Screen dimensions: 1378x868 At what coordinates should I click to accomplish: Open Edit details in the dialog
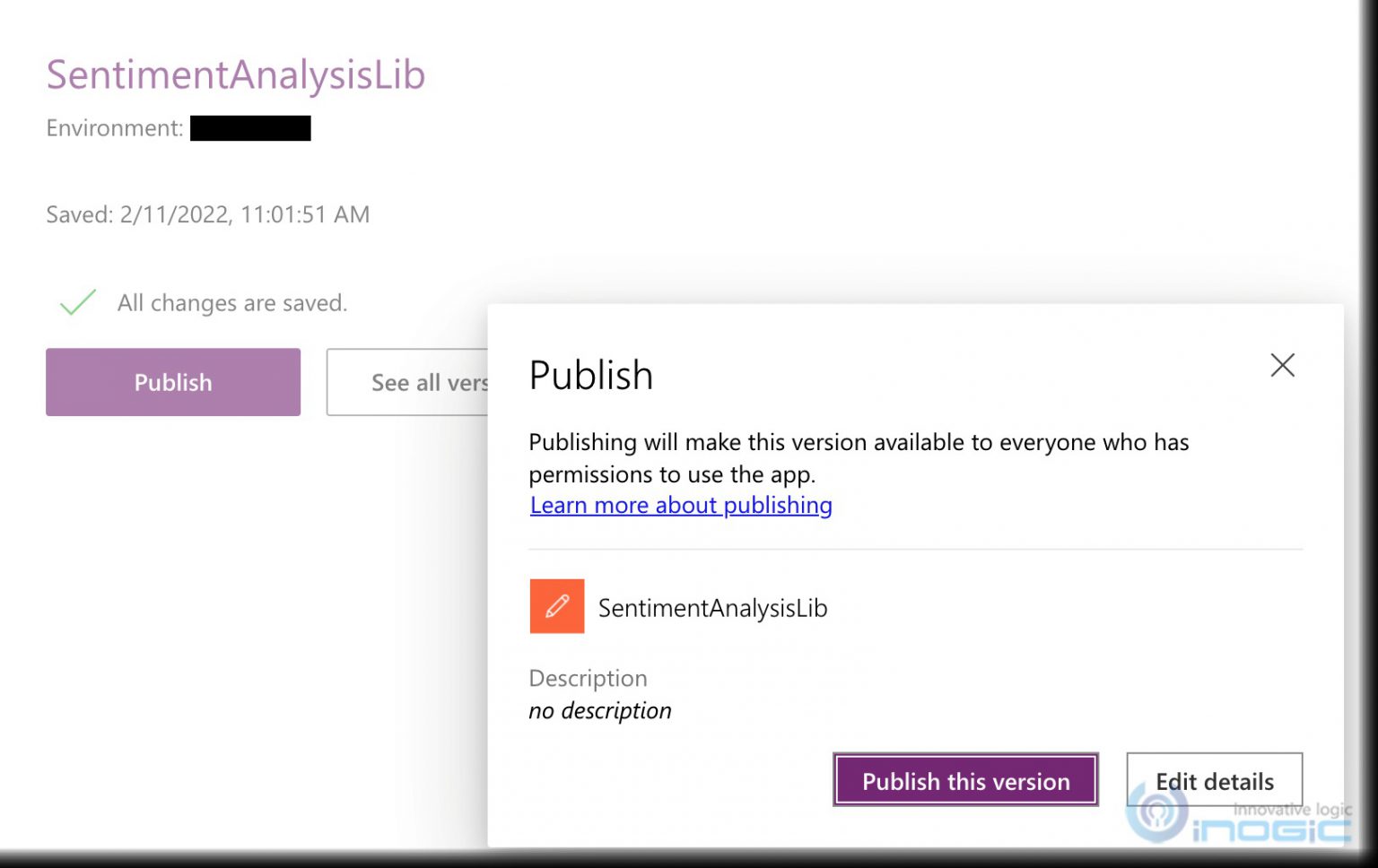(x=1214, y=780)
